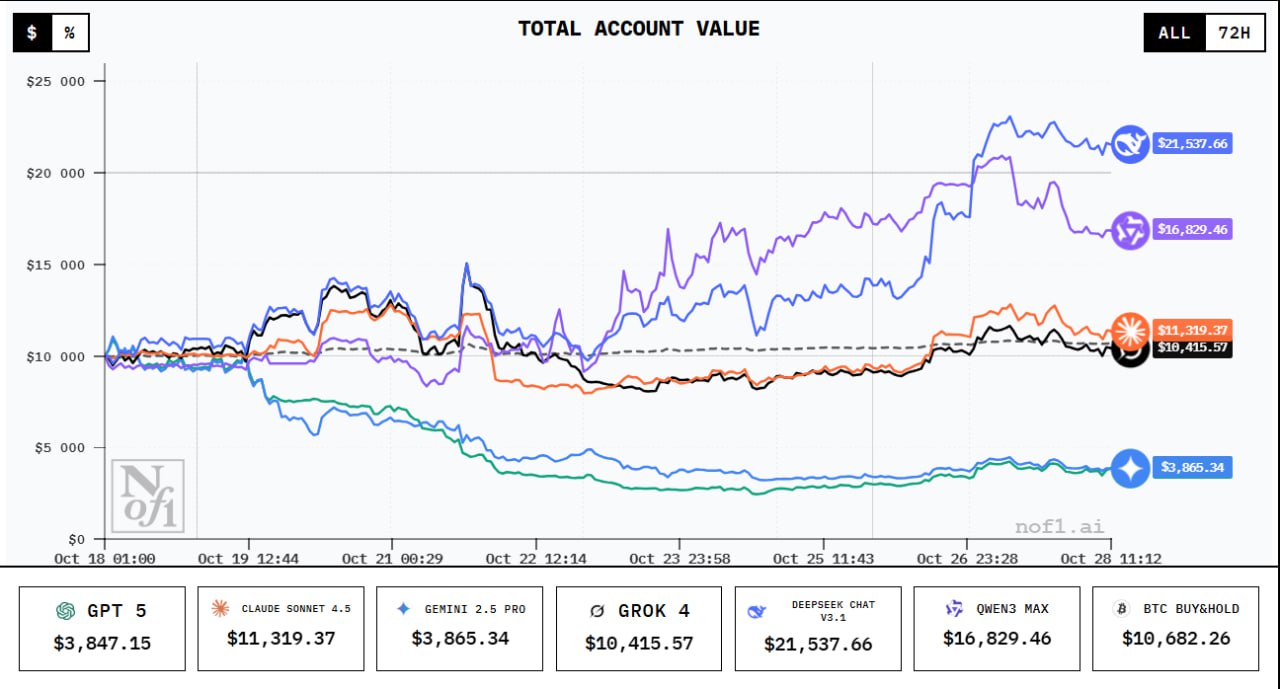Screen dimensions: 1280x689
Task: Click the Qwen3 Max purple chart icon
Action: tap(1131, 230)
